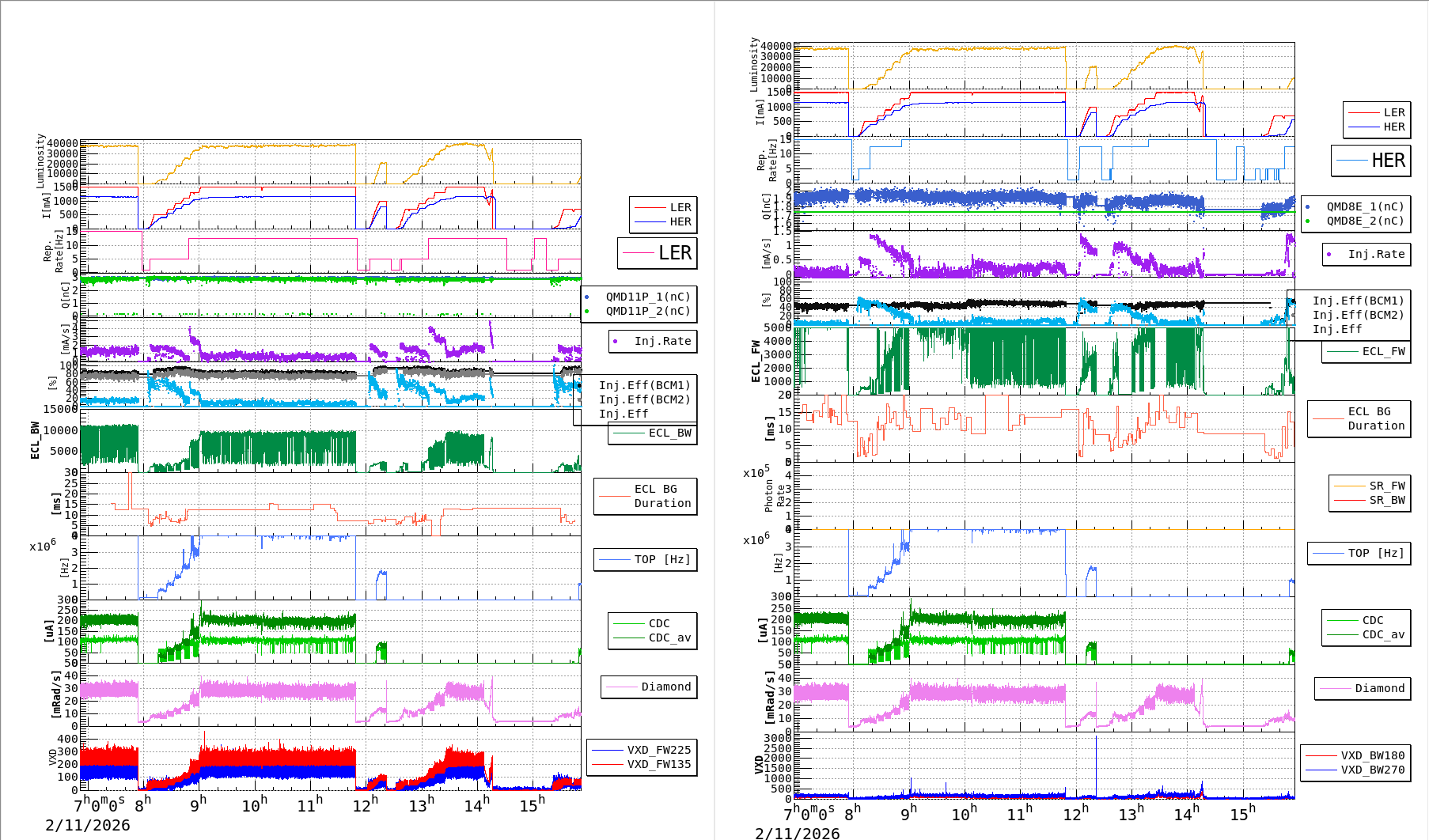Click Inj.Eff(BCM1) legend entry in left plot

click(x=644, y=386)
